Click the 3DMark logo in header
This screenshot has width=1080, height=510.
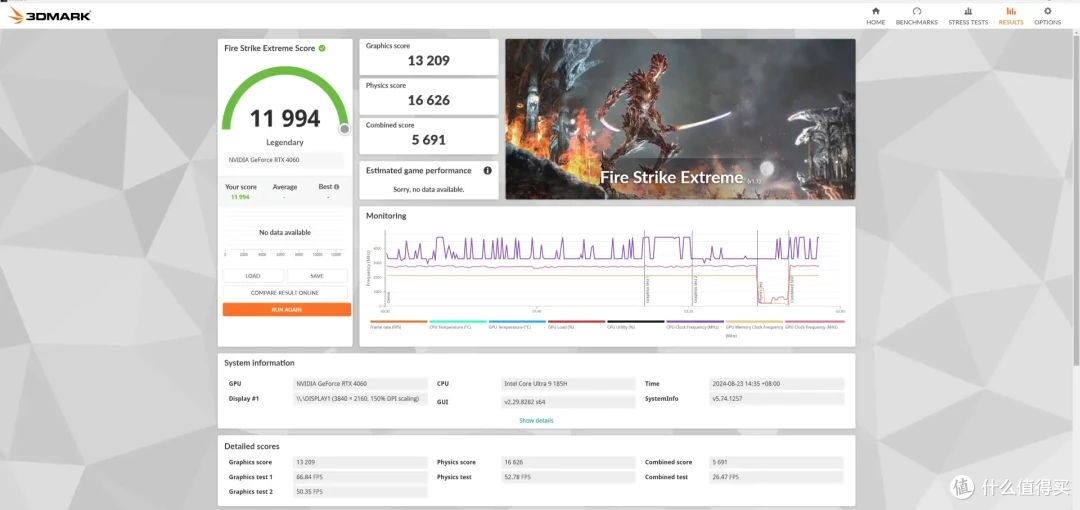pyautogui.click(x=50, y=15)
